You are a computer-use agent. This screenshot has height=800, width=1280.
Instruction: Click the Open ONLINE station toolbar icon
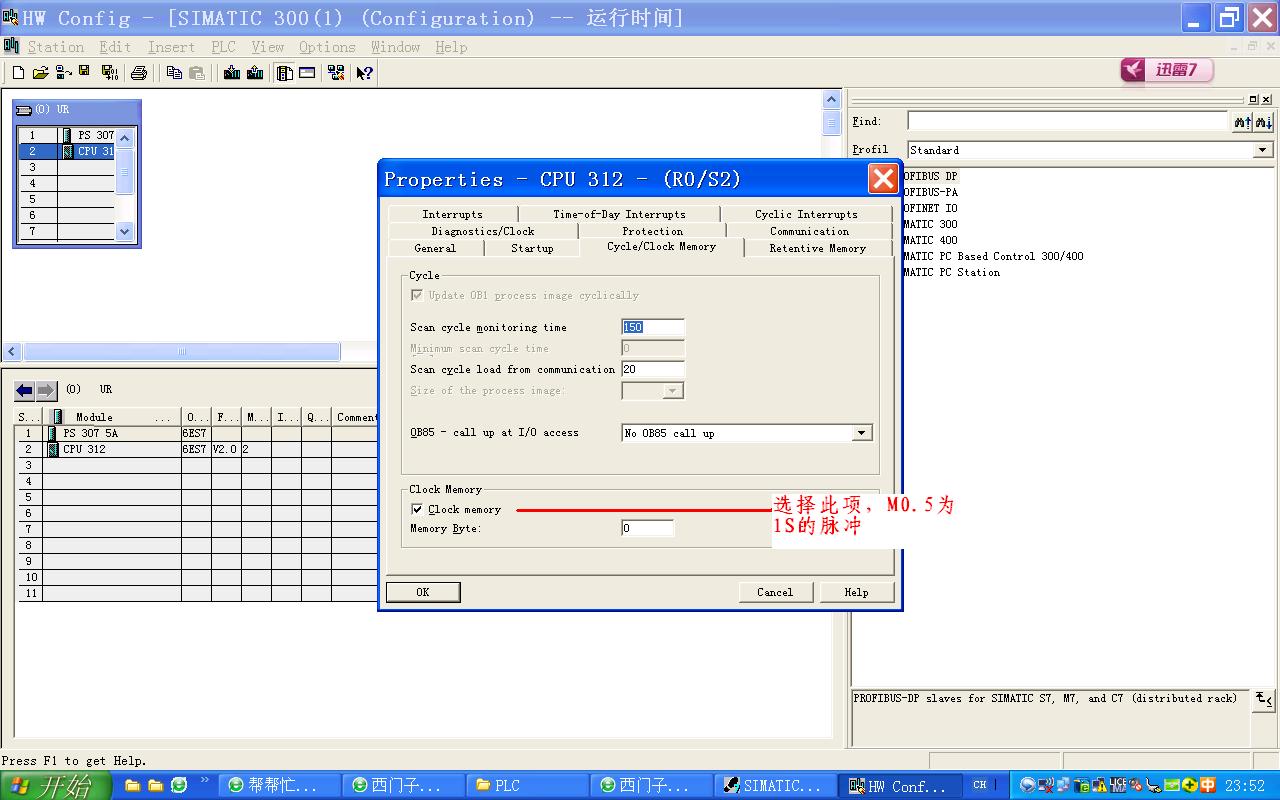tap(64, 73)
